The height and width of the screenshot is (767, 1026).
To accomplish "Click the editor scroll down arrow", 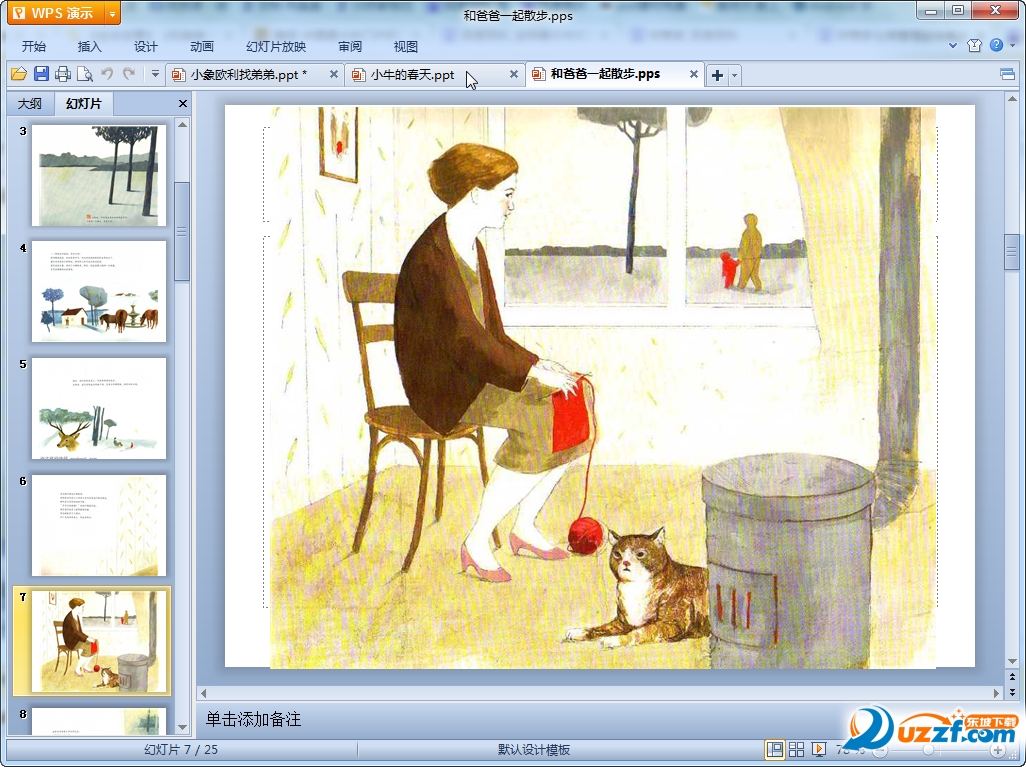I will (x=1012, y=662).
